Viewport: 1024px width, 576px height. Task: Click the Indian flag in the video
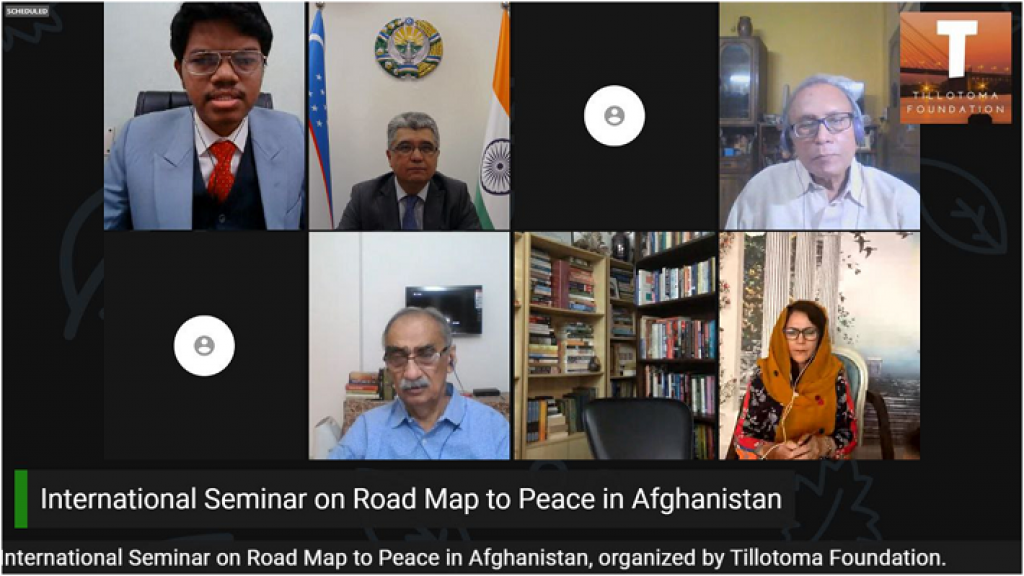coord(494,118)
